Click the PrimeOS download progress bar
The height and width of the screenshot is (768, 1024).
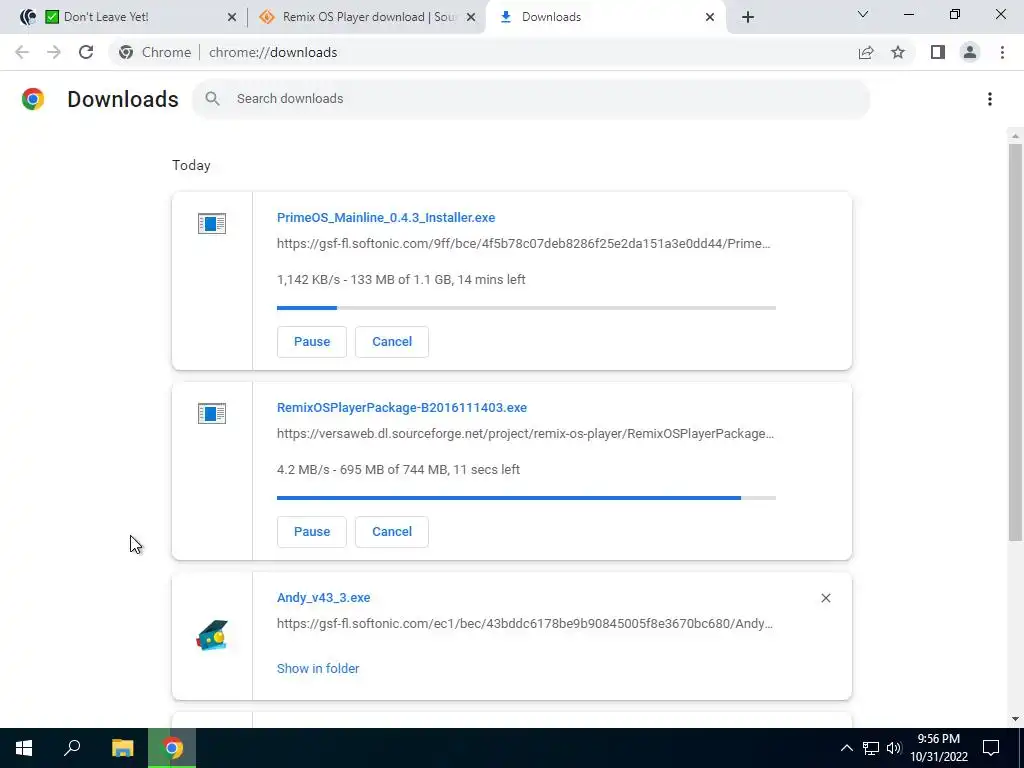[x=526, y=308]
